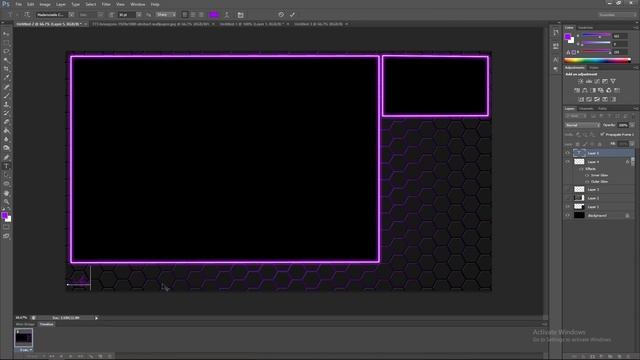
Task: Switch to the Swatches tab
Action: pyautogui.click(x=585, y=28)
